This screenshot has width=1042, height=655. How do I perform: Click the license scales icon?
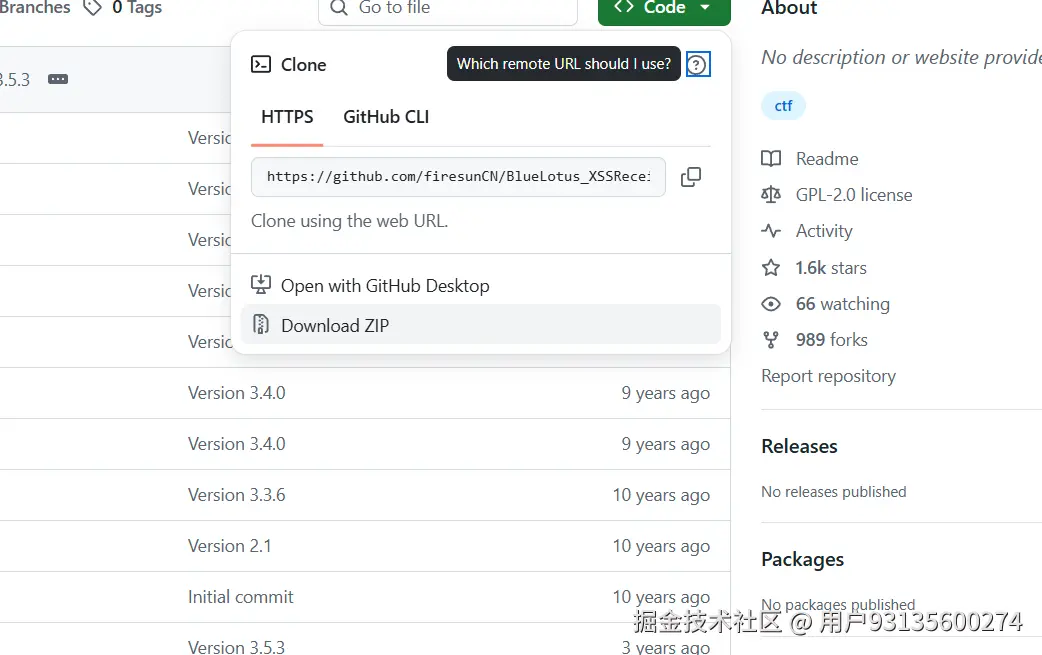pyautogui.click(x=771, y=195)
